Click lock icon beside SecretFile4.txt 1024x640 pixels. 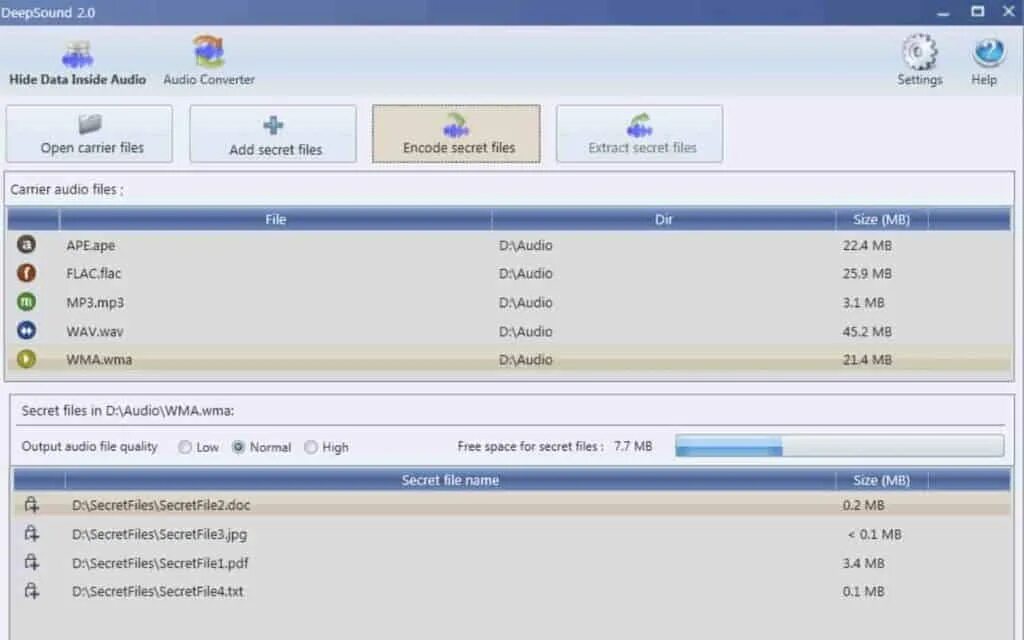31,591
